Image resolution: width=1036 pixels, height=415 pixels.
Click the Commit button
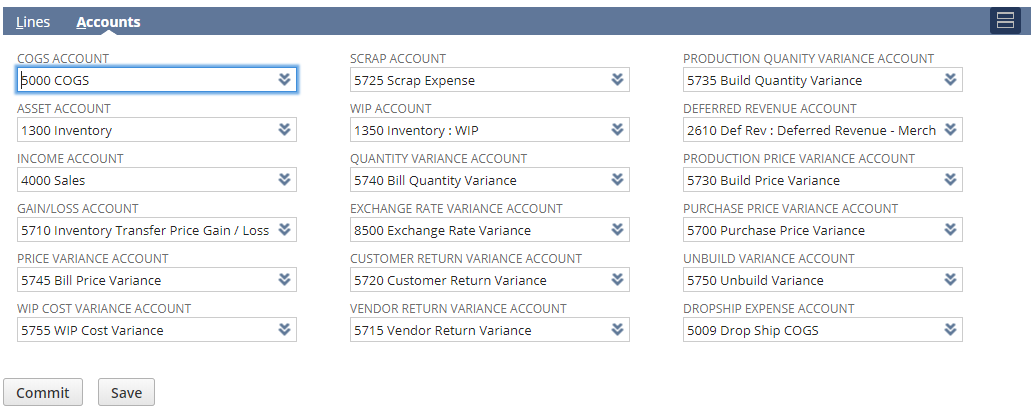(43, 393)
